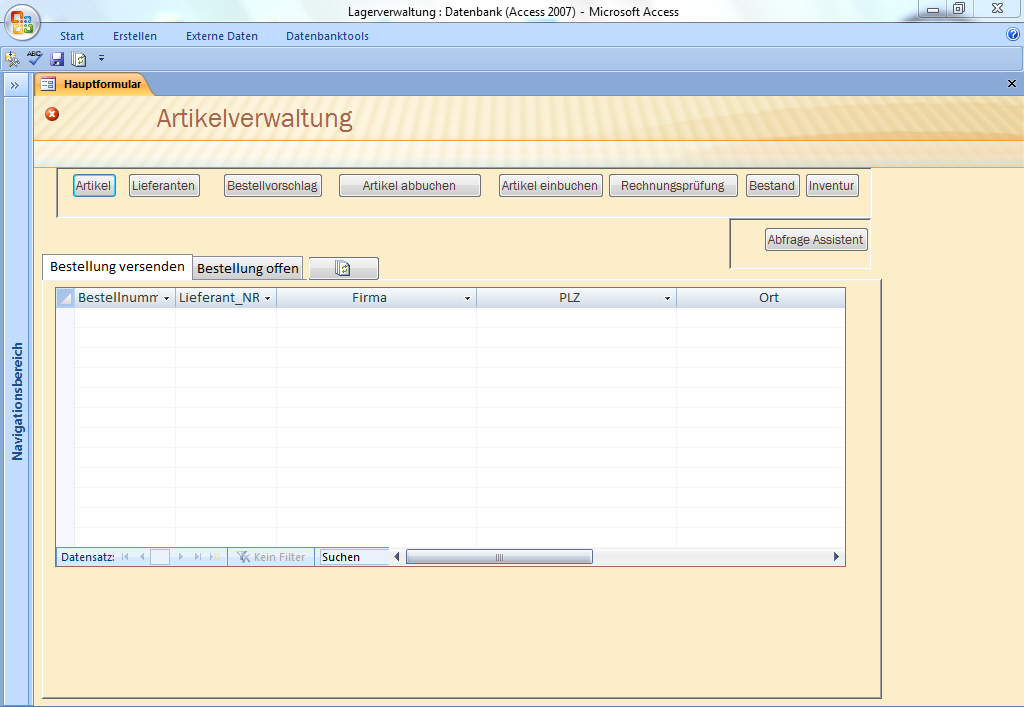Select all rows via the datasheet corner box
The width and height of the screenshot is (1024, 707).
coord(65,298)
